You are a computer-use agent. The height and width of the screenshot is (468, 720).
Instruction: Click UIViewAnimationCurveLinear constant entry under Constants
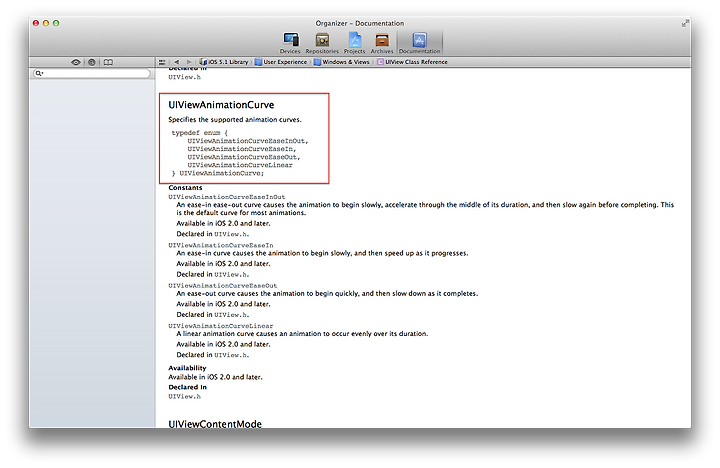coord(220,326)
